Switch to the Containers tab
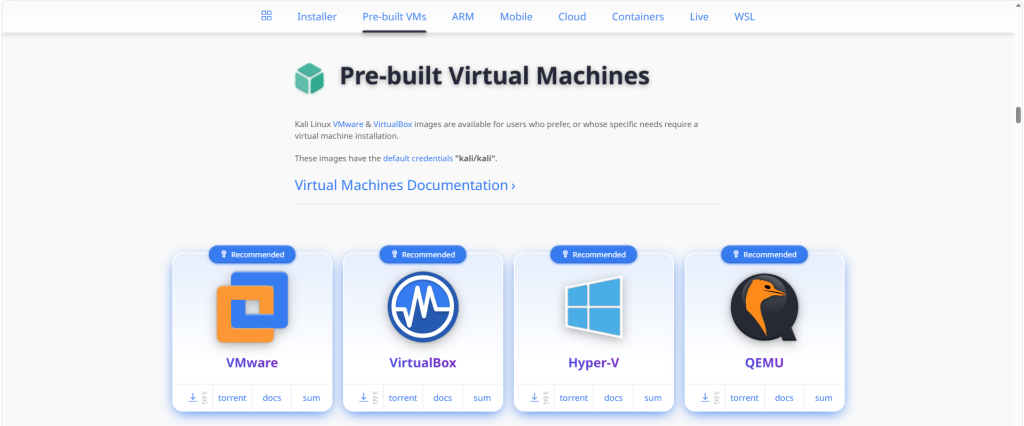This screenshot has height=426, width=1024. [638, 17]
